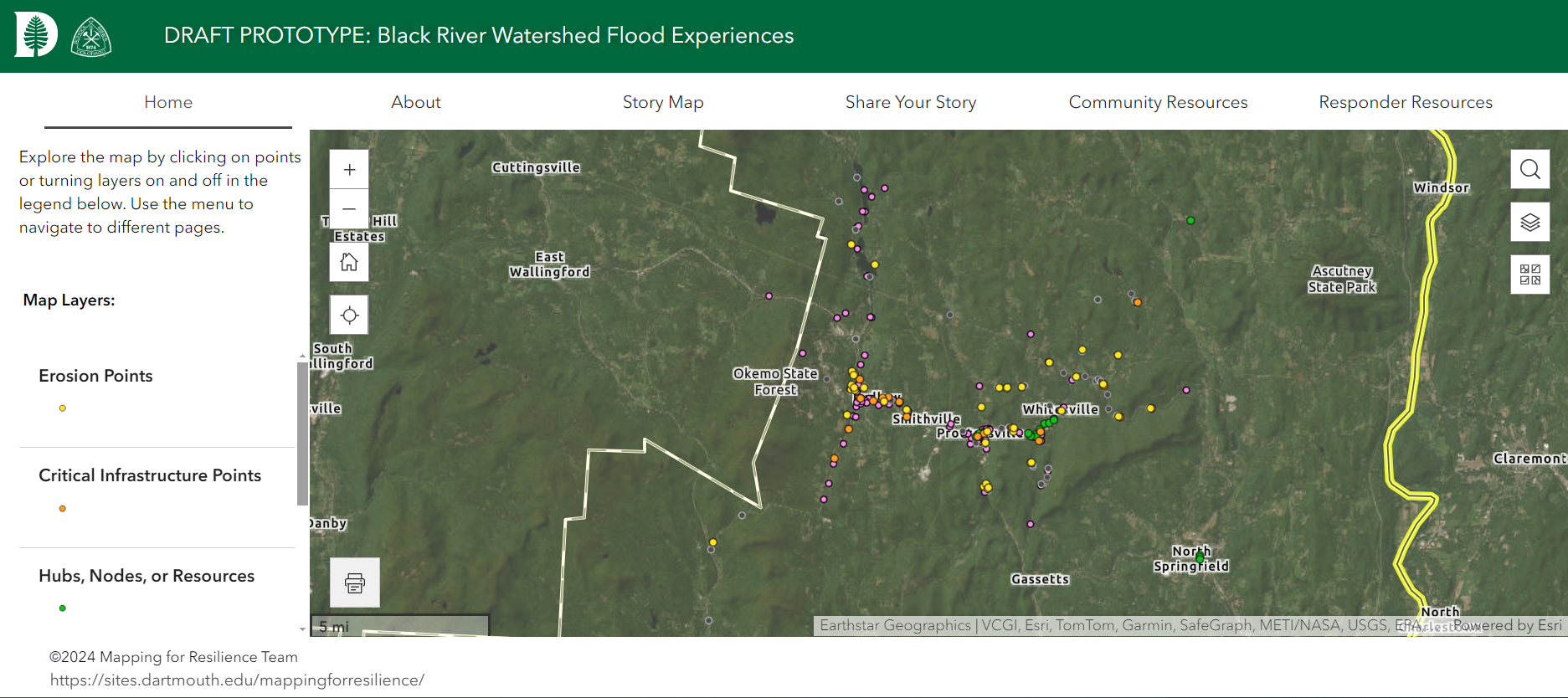
Task: Open the About tab
Action: [415, 102]
